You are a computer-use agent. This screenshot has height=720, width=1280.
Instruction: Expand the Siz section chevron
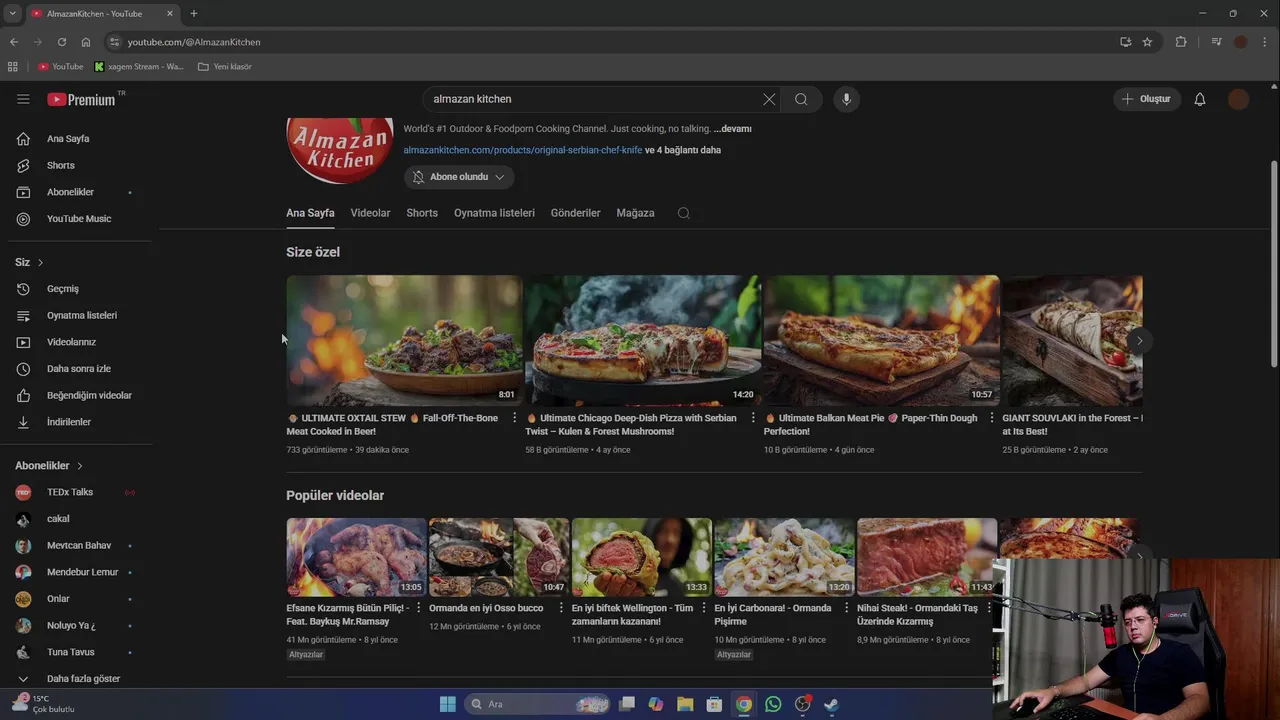click(x=40, y=262)
